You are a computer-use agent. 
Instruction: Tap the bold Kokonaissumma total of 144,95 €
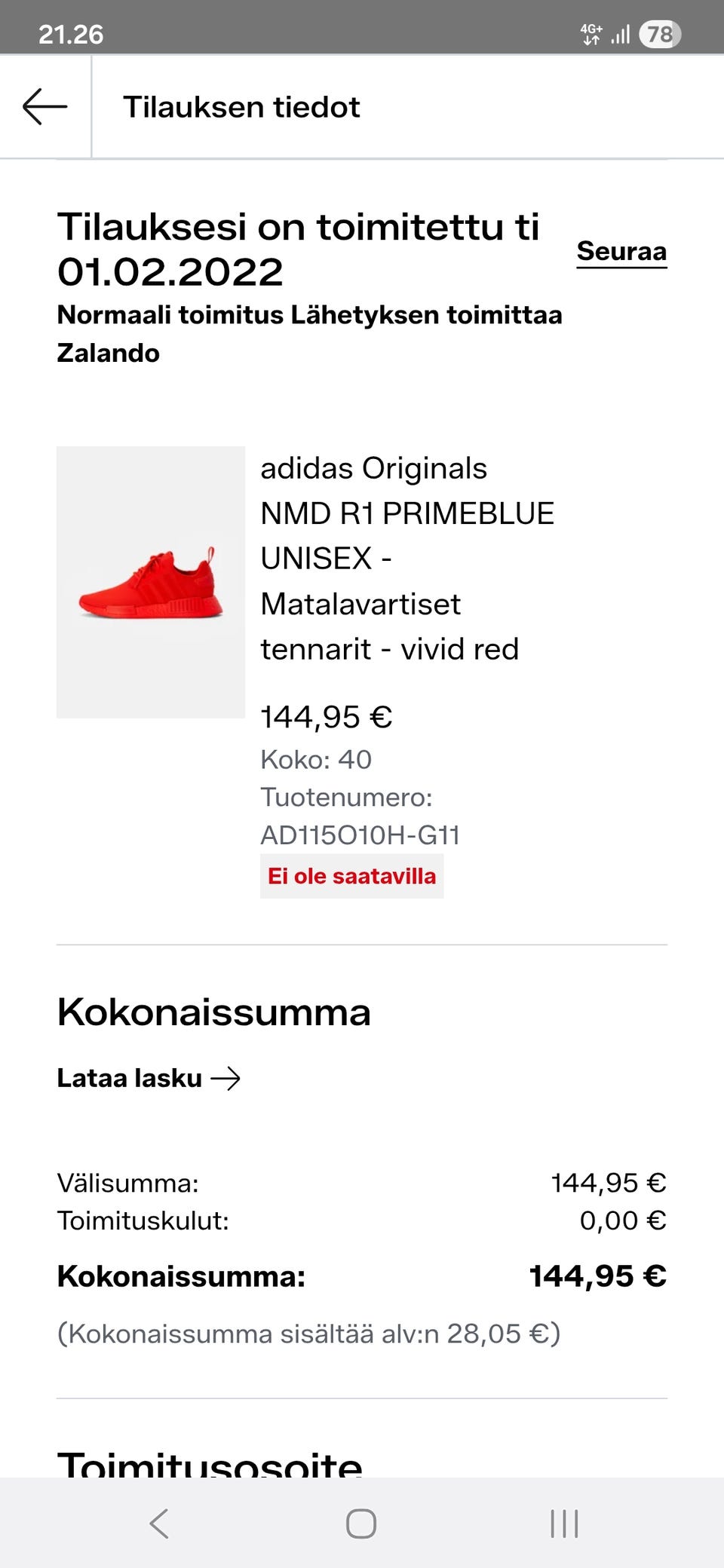coord(597,1276)
